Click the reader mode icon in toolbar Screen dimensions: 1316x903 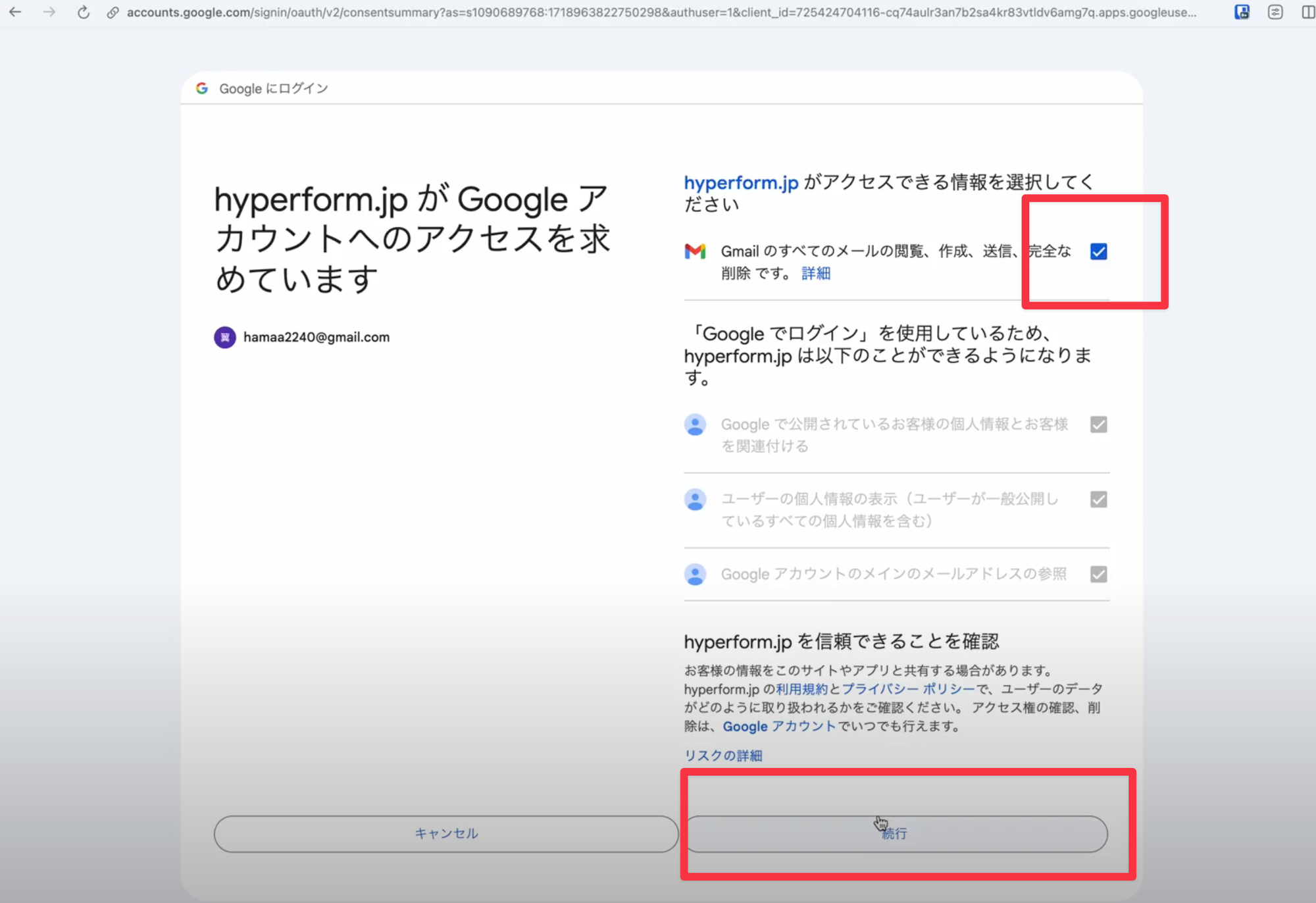1275,12
